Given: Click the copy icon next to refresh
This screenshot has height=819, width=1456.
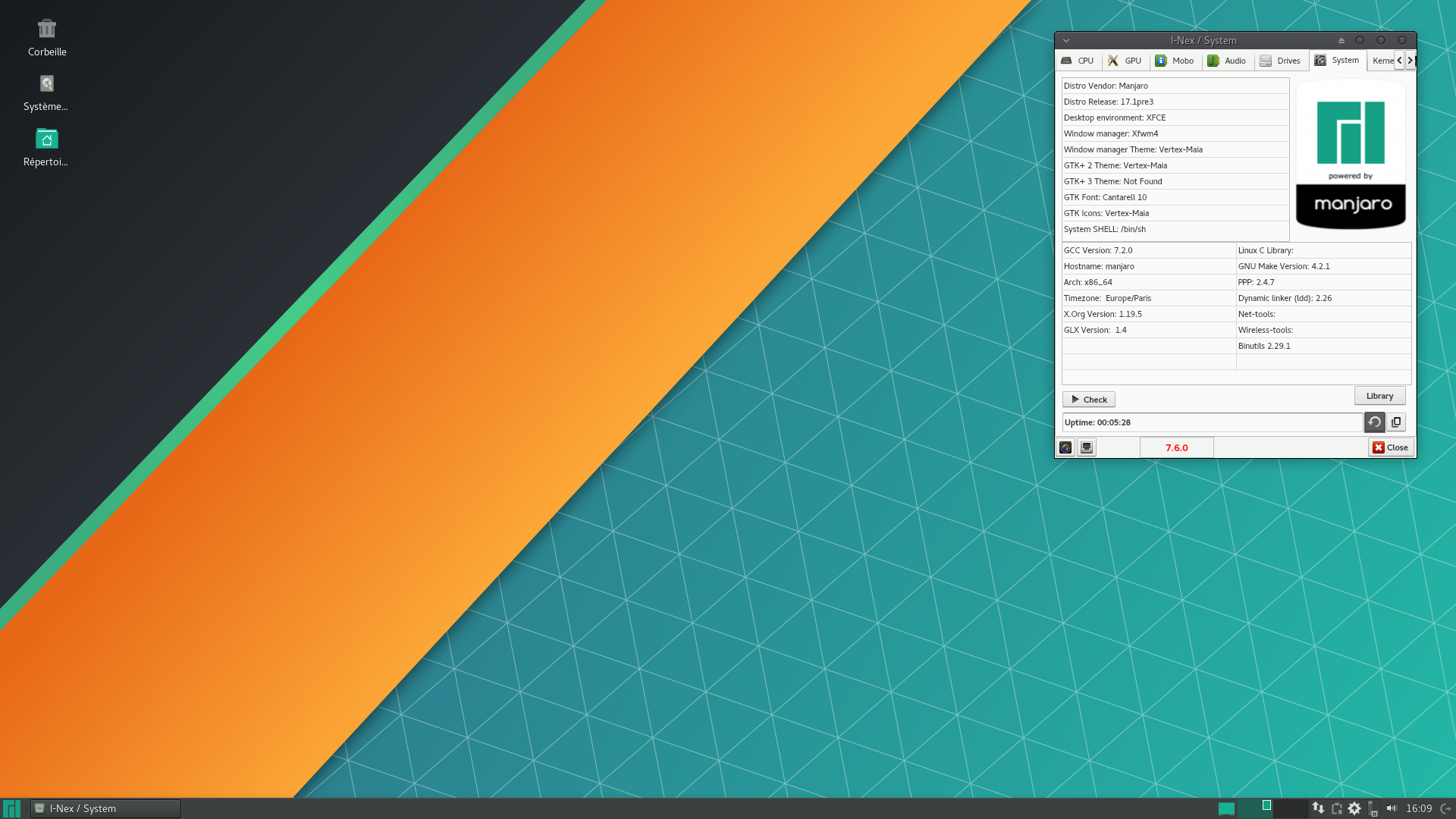Looking at the screenshot, I should [x=1396, y=421].
